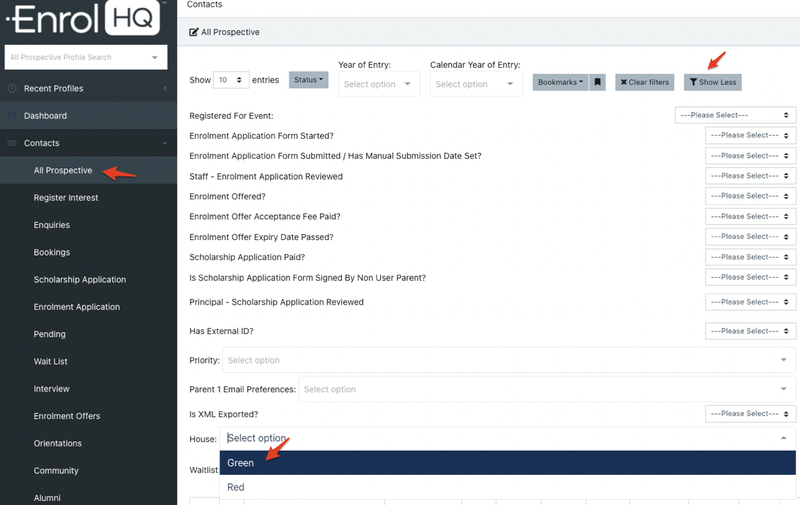Click the Dashboard sidebar icon
The width and height of the screenshot is (800, 505).
(12, 116)
